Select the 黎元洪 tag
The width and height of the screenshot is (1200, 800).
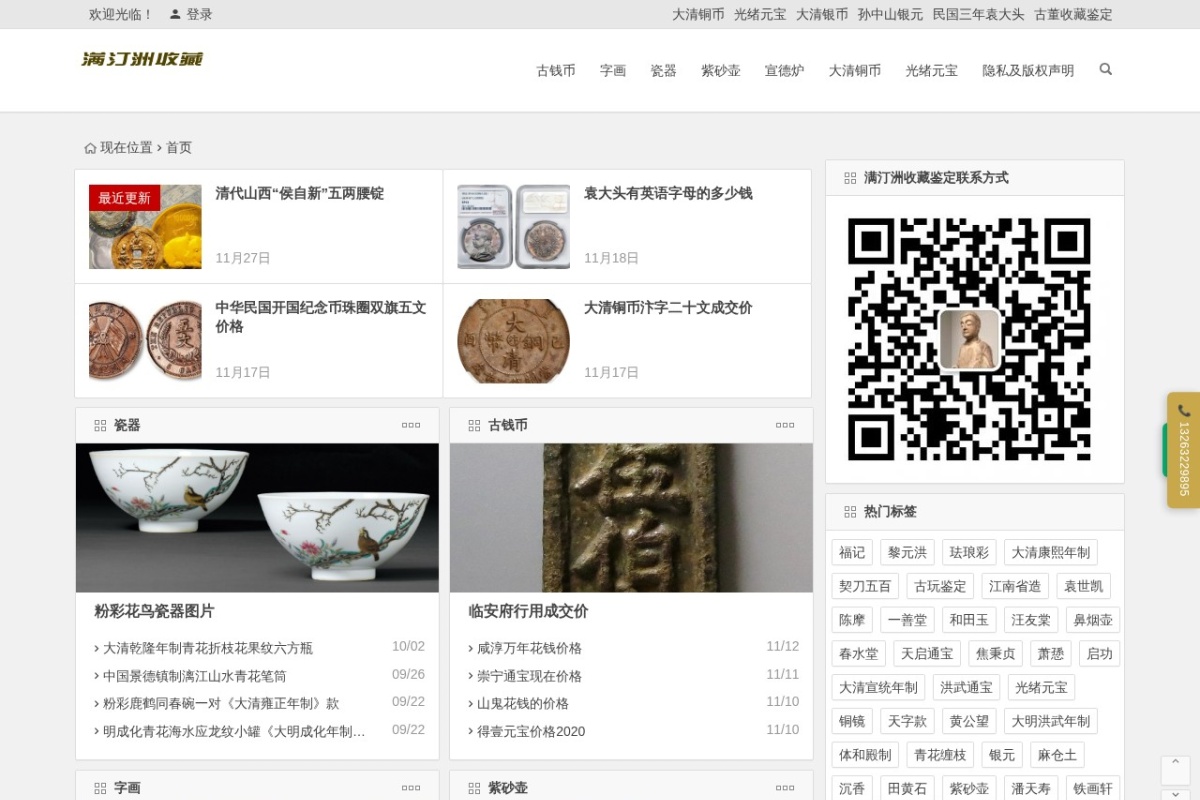tap(907, 553)
